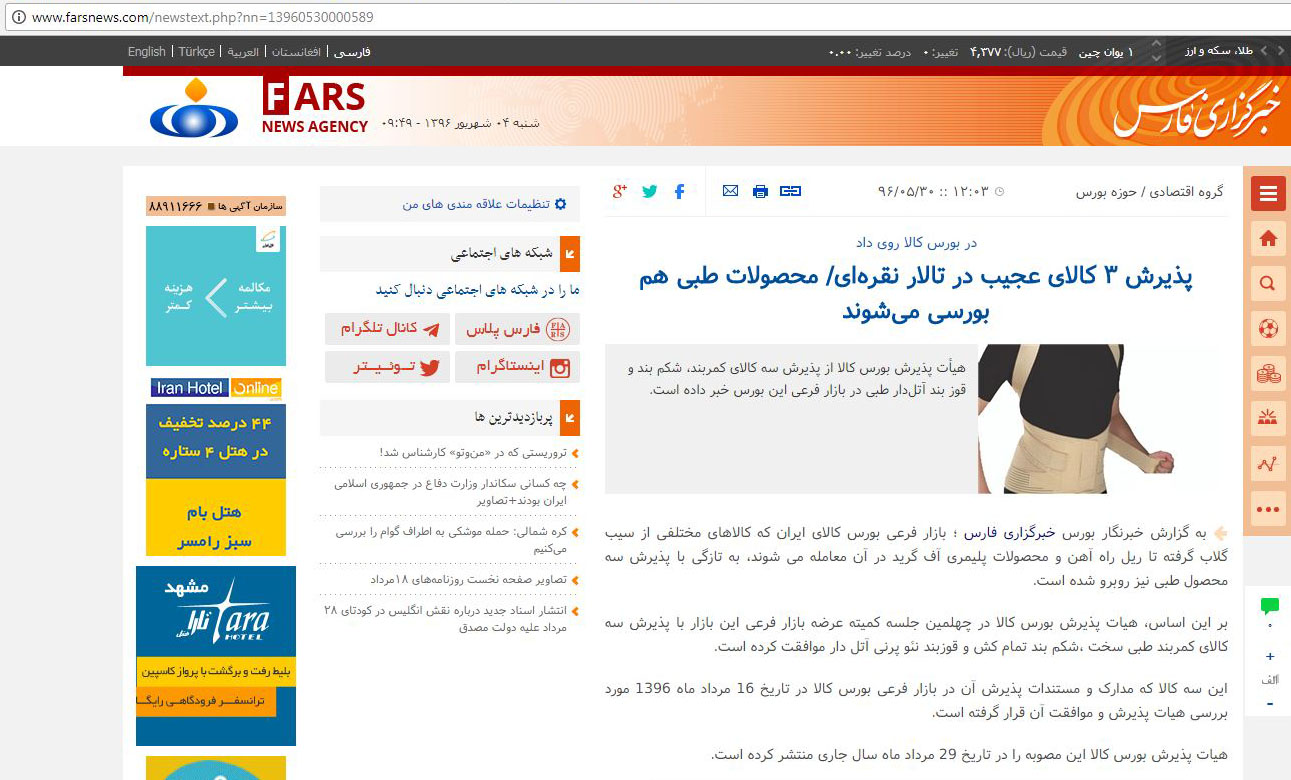Switch site language to العربية
The image size is (1291, 780).
click(x=243, y=52)
